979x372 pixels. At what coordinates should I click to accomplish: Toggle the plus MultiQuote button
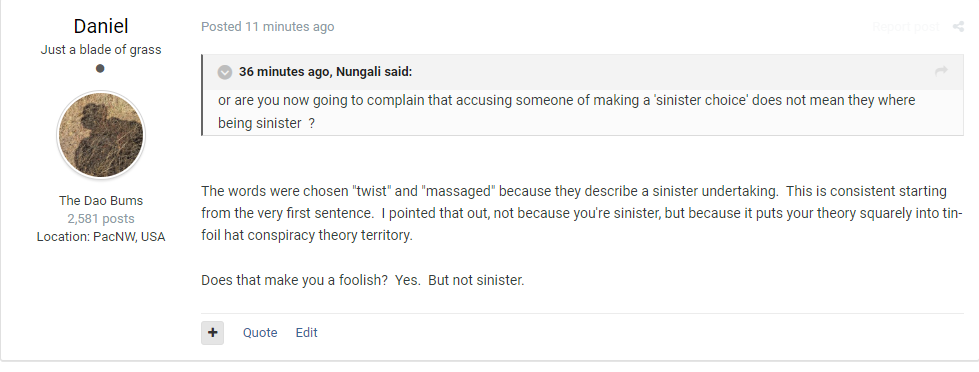pos(212,333)
